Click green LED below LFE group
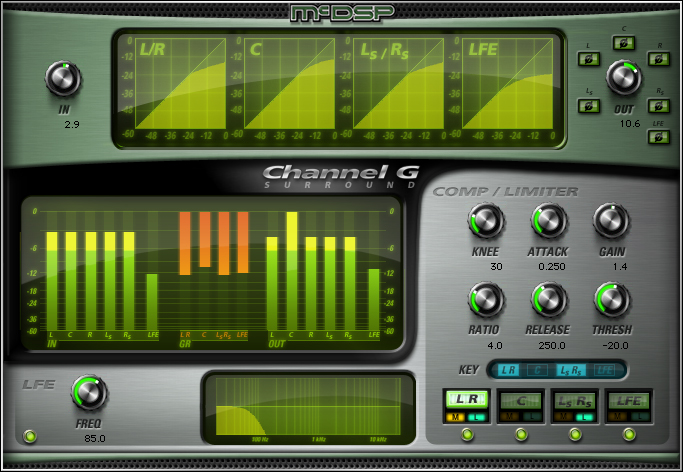683x472 pixels. coord(629,434)
